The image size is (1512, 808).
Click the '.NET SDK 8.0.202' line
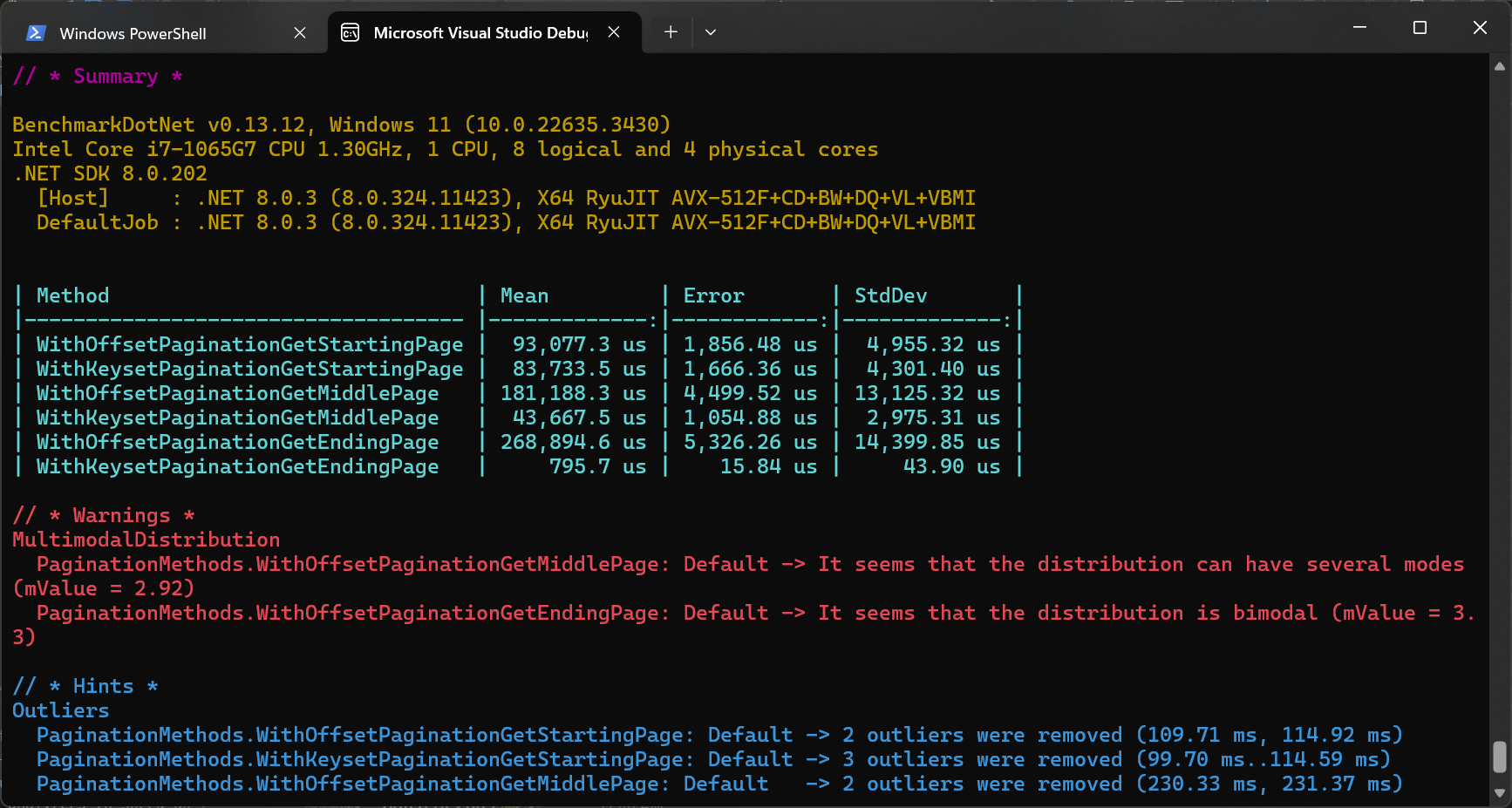[x=110, y=174]
